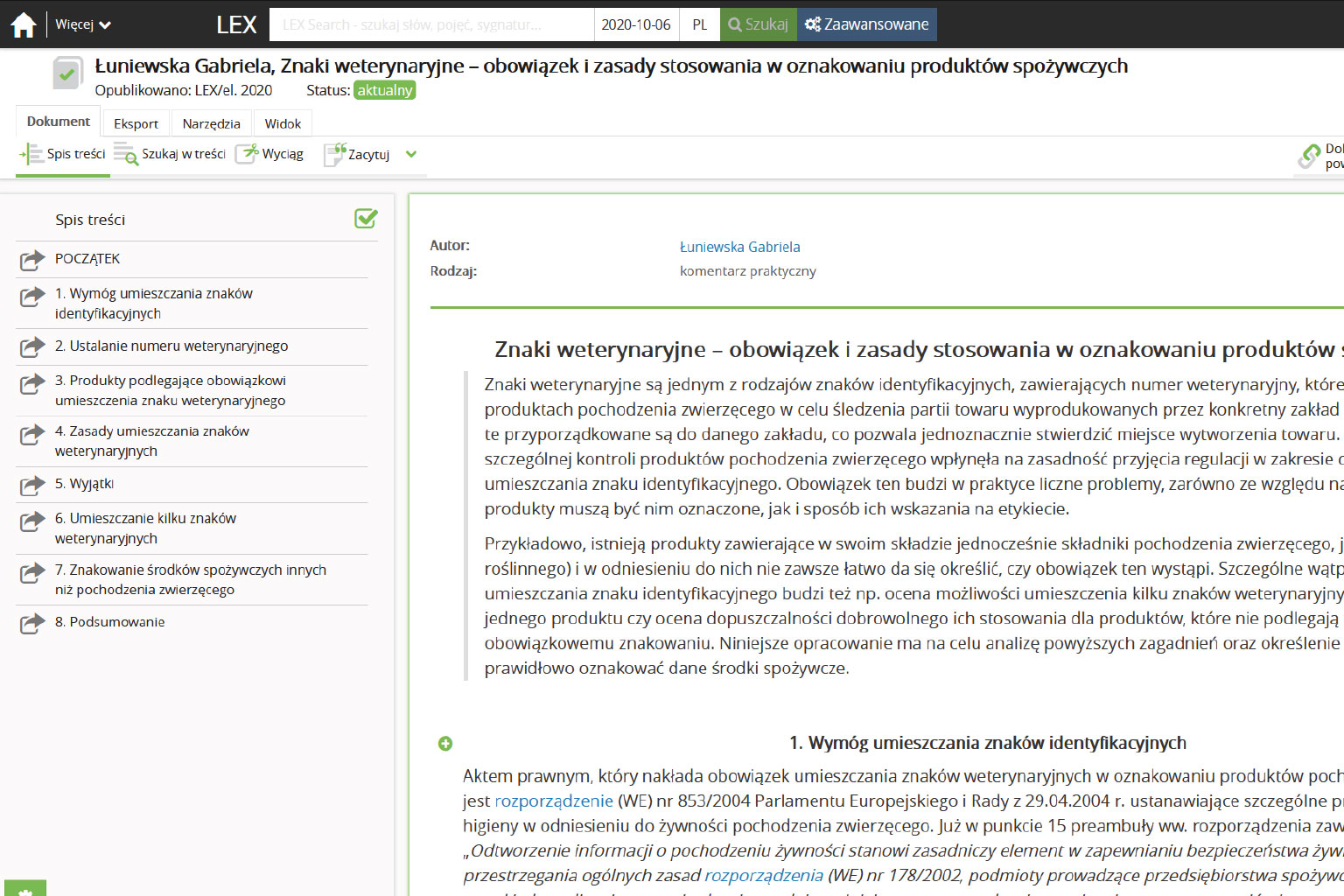
Task: Click the arrow icon next to POCZĄTEK
Action: pos(32,260)
